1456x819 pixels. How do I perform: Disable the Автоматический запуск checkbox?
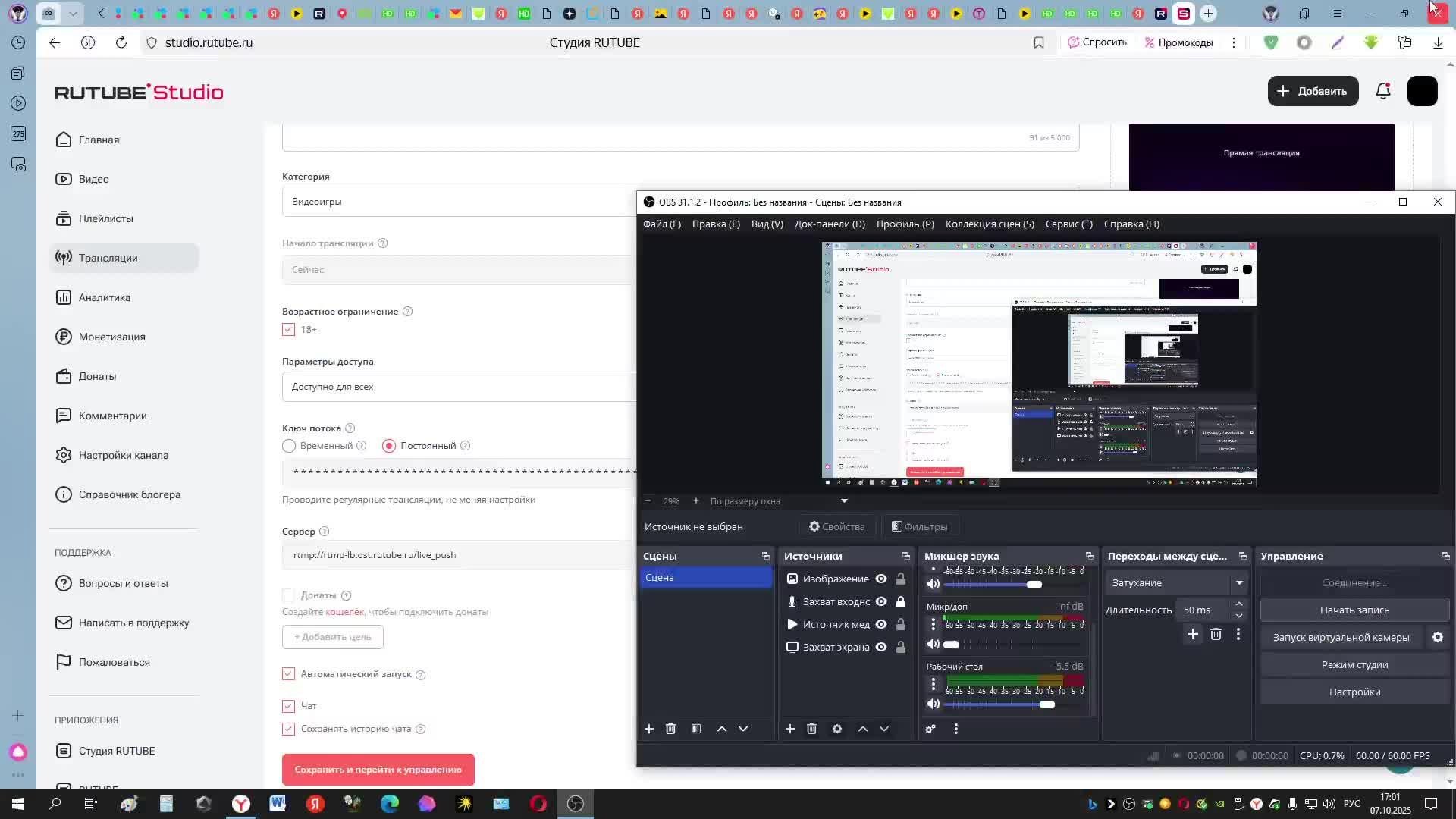tap(288, 674)
